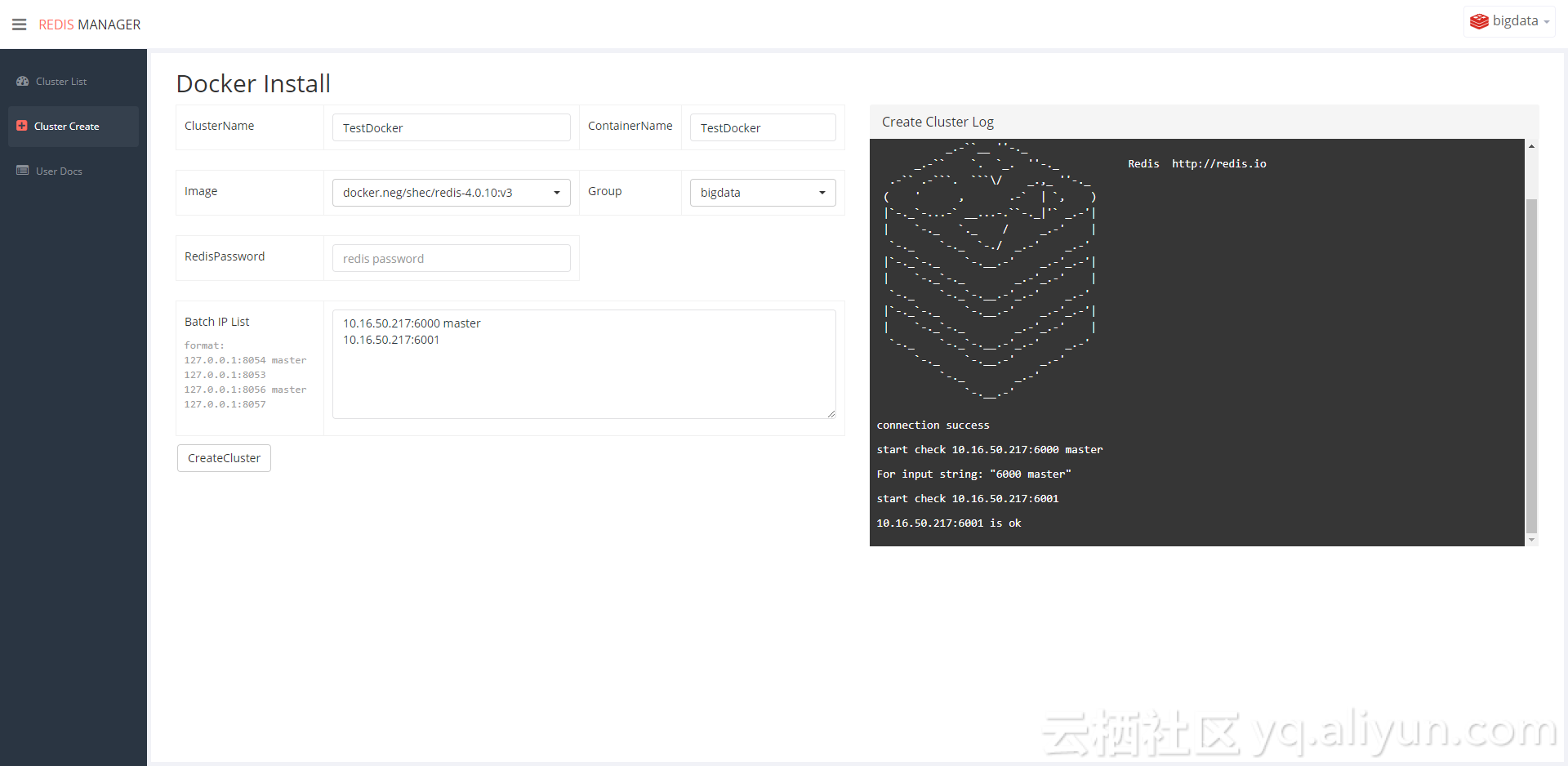Click the 'Image' field label

pyautogui.click(x=201, y=191)
